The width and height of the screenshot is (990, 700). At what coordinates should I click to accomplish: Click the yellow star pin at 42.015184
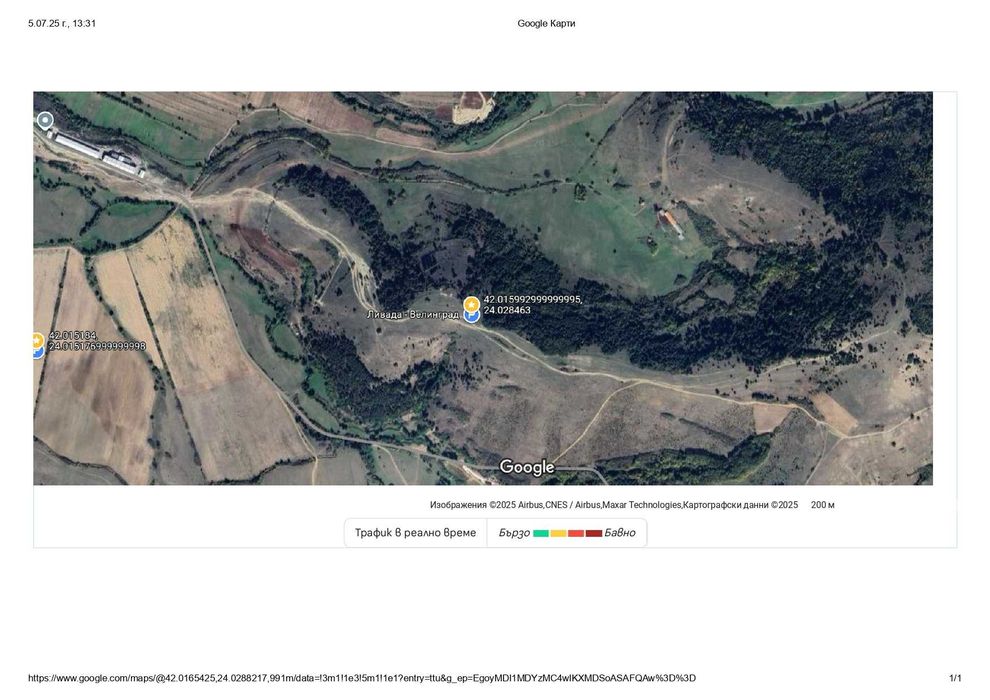pyautogui.click(x=37, y=341)
